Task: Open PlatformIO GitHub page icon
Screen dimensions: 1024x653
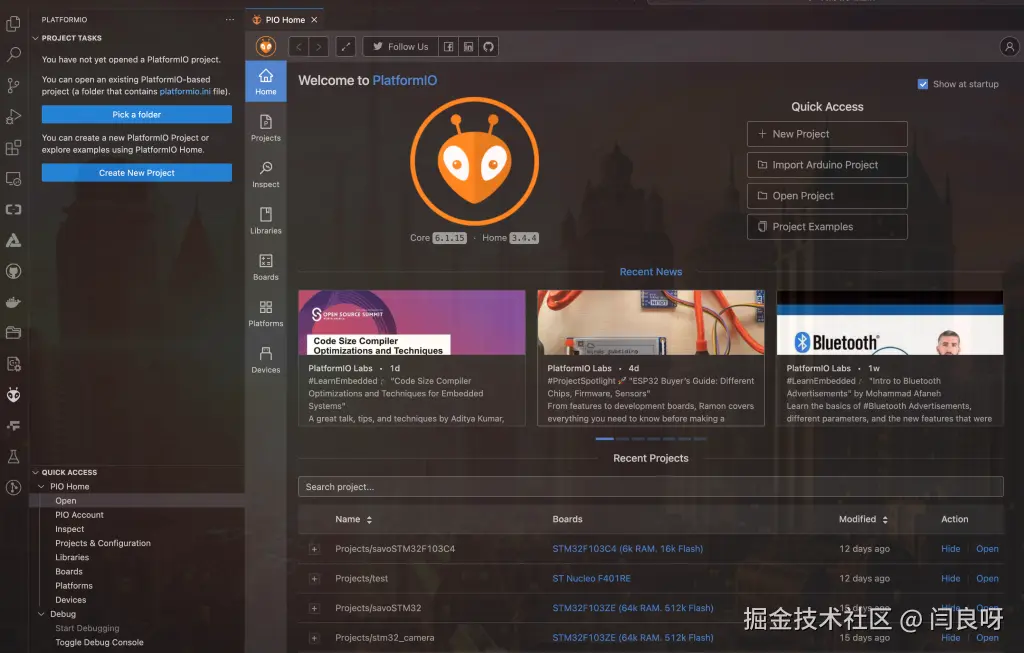Action: tap(488, 46)
